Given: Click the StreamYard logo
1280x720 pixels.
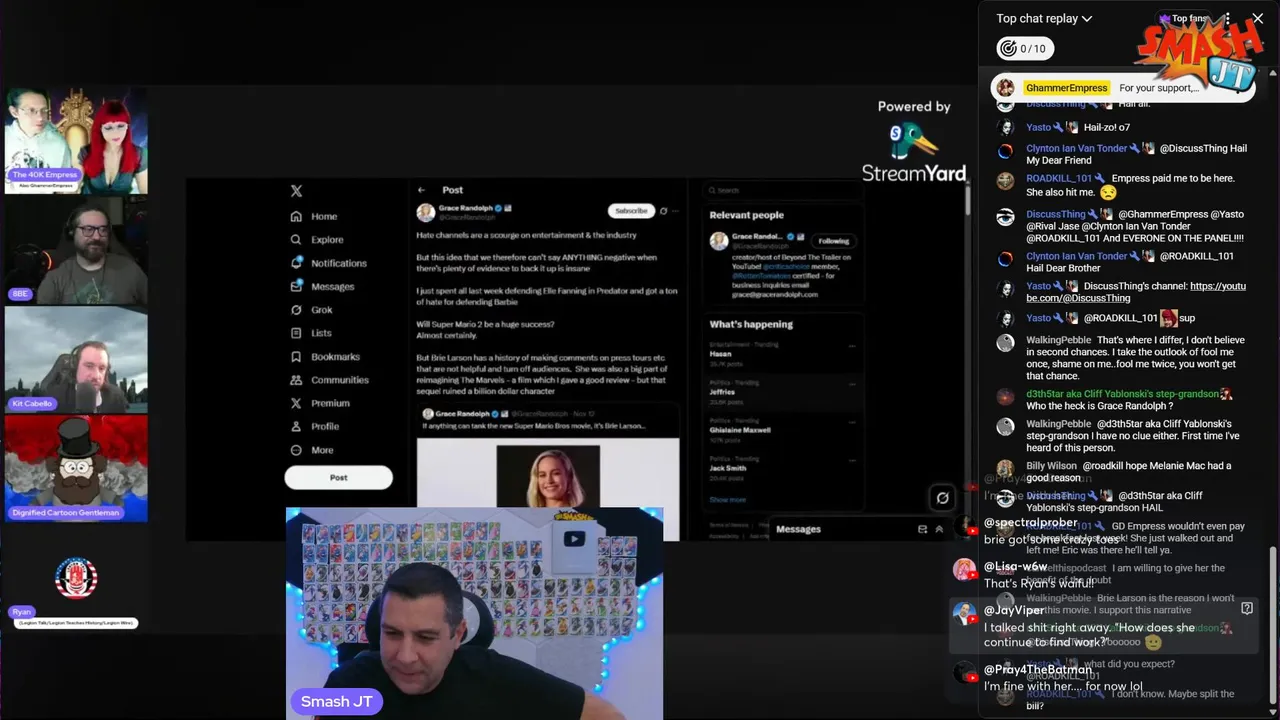Looking at the screenshot, I should click(x=914, y=152).
